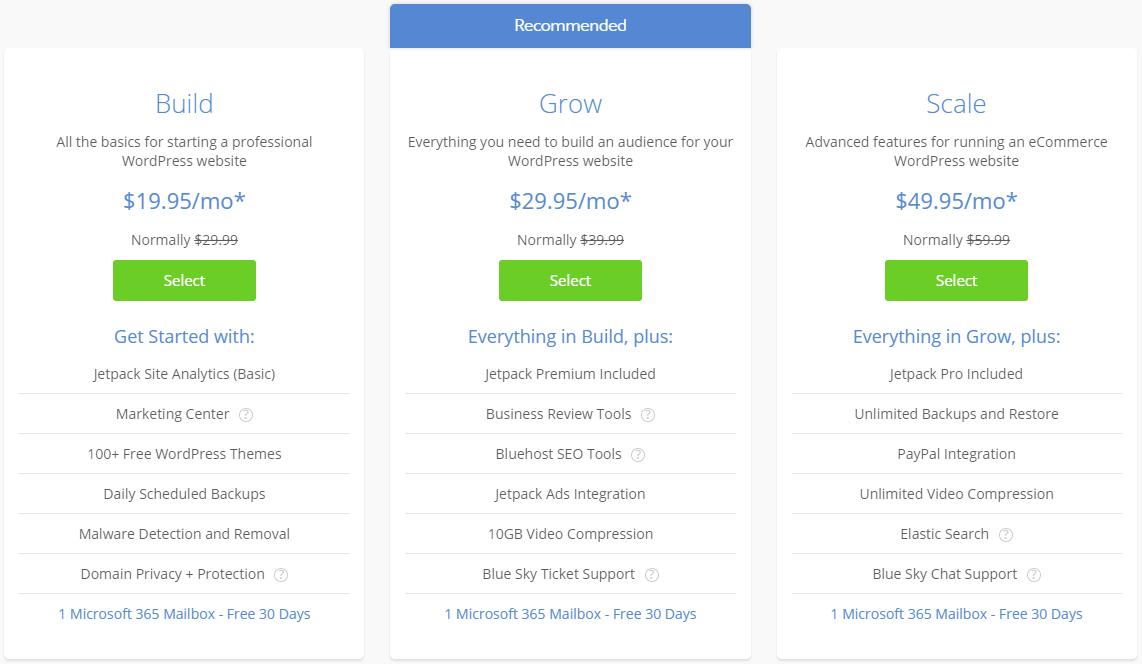1142x664 pixels.
Task: Click 'Domain Privacy + Protection' text
Action: pyautogui.click(x=173, y=574)
